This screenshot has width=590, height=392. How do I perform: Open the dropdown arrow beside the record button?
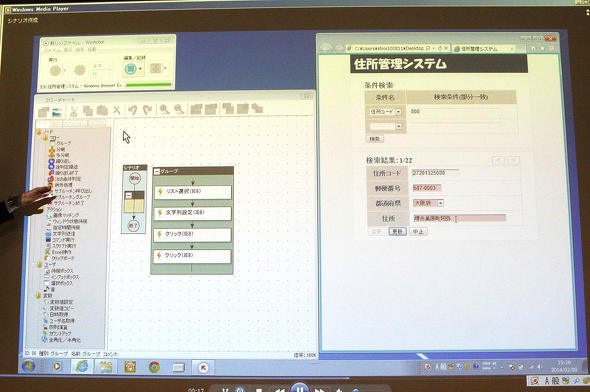(x=140, y=69)
